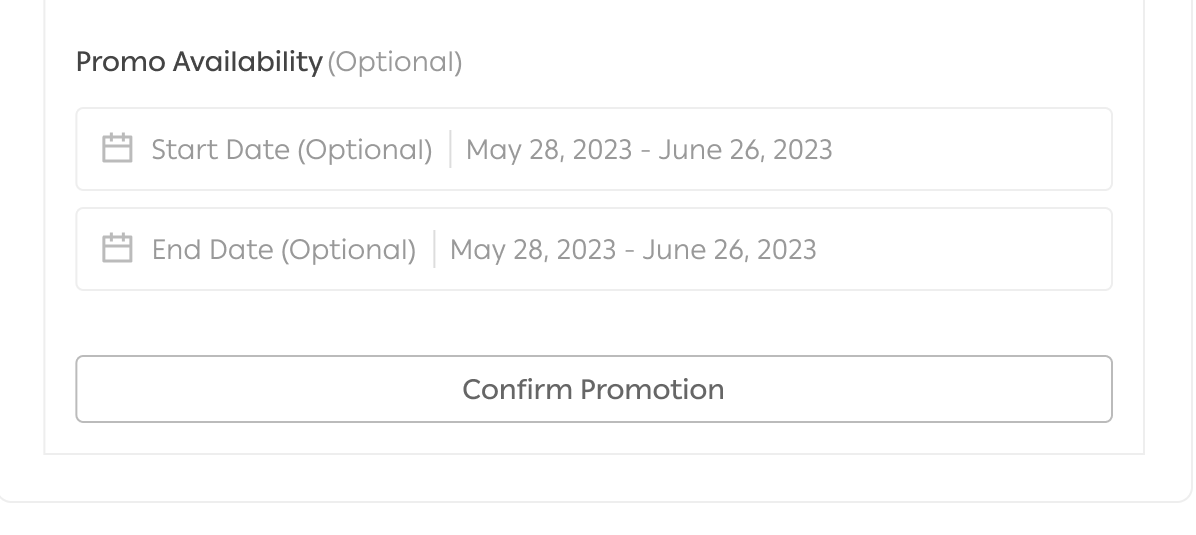
Task: Select the End Date (Optional) placeholder text
Action: pos(283,249)
